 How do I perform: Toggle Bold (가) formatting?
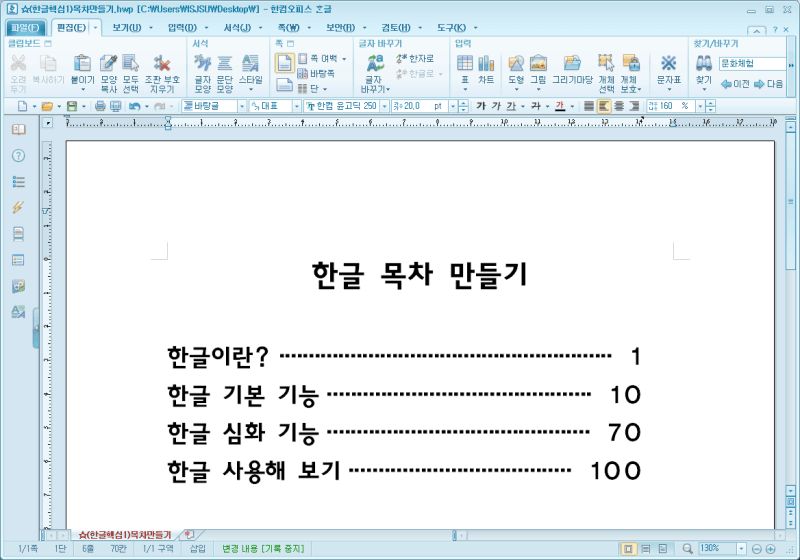click(x=481, y=106)
